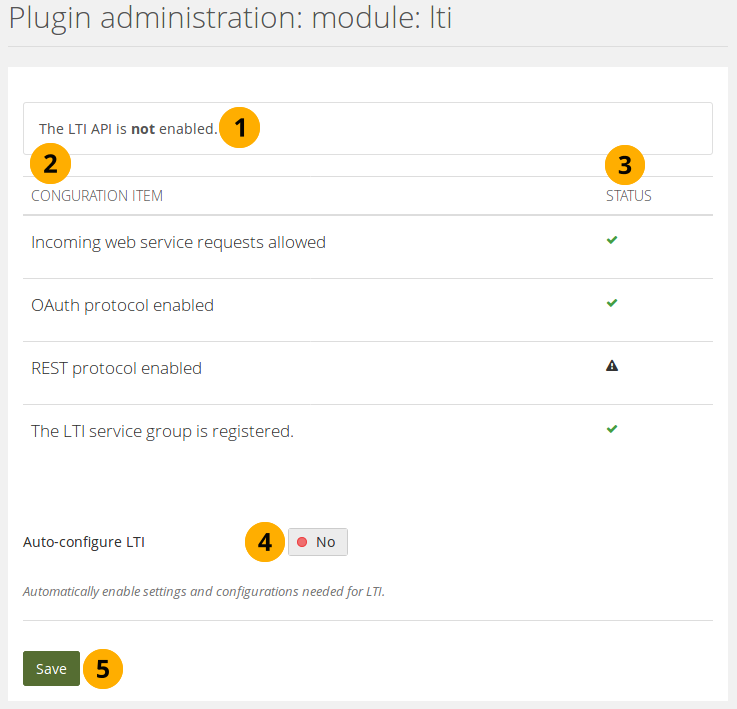737x709 pixels.
Task: Select the orange callout marker number 3
Action: [x=625, y=164]
